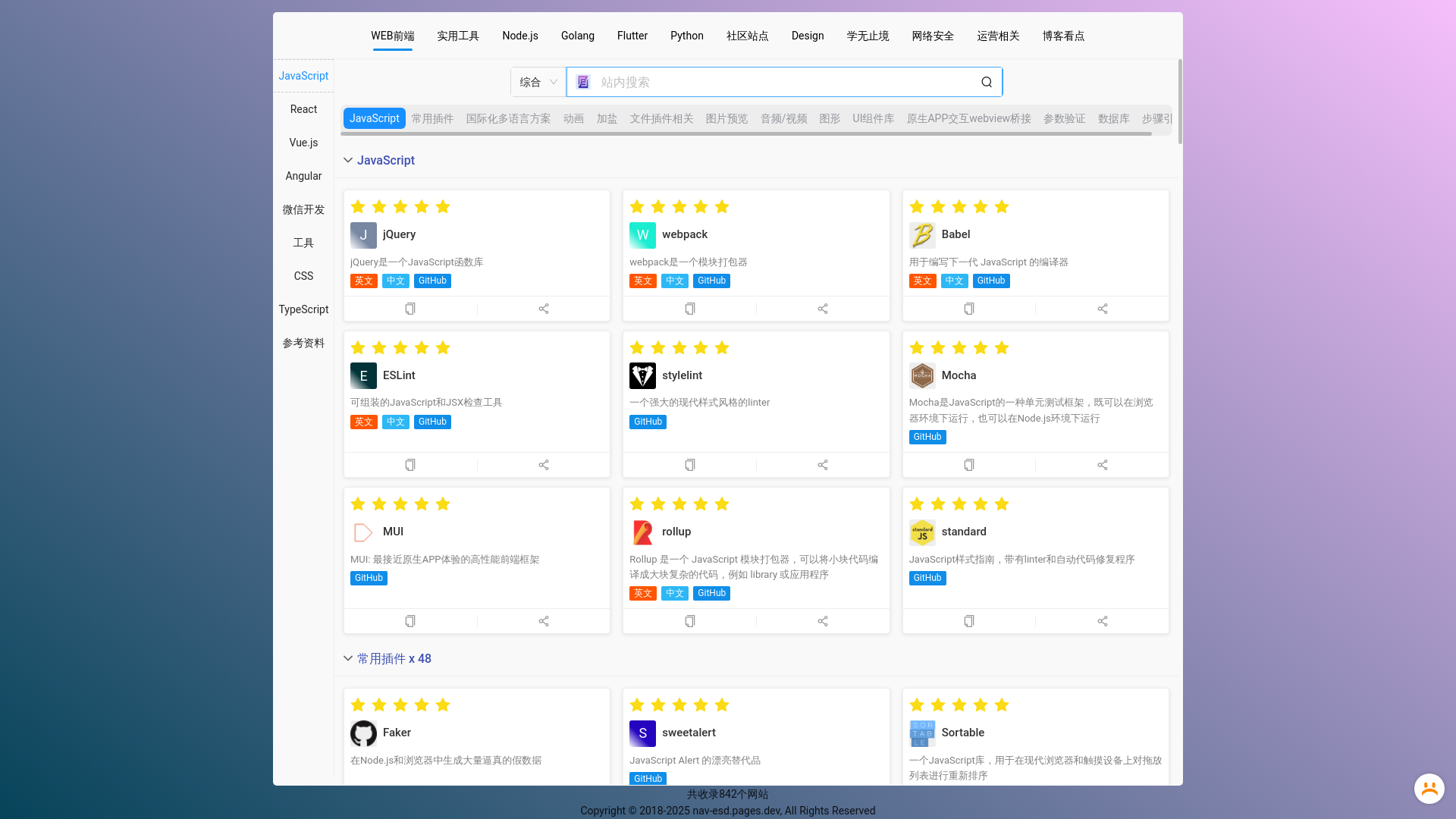This screenshot has width=1456, height=819.
Task: Open Babel GitHub link tag
Action: (x=991, y=281)
